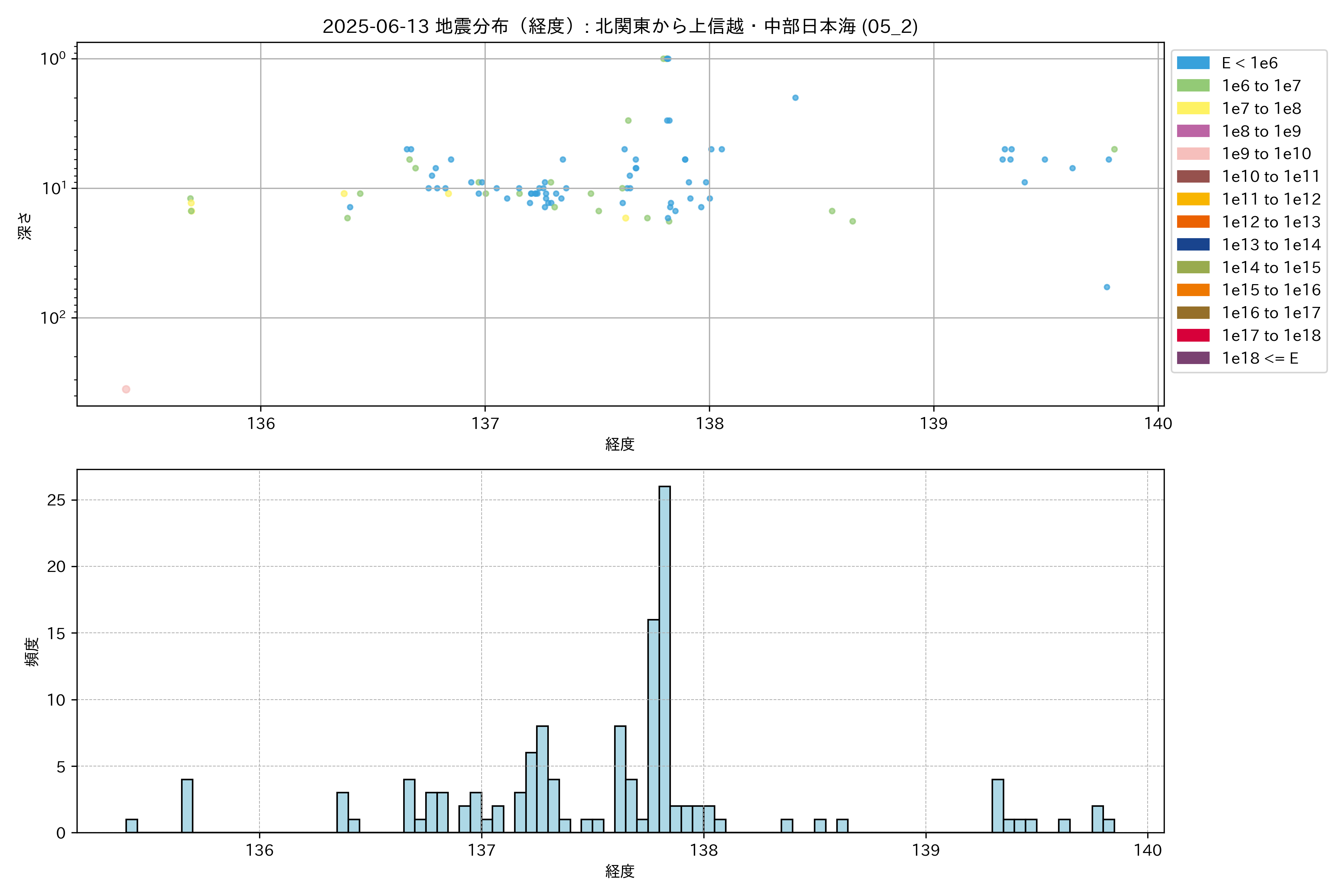This screenshot has width=1344, height=896.
Task: Click the pink scatter point at bottom left
Action: [x=126, y=389]
